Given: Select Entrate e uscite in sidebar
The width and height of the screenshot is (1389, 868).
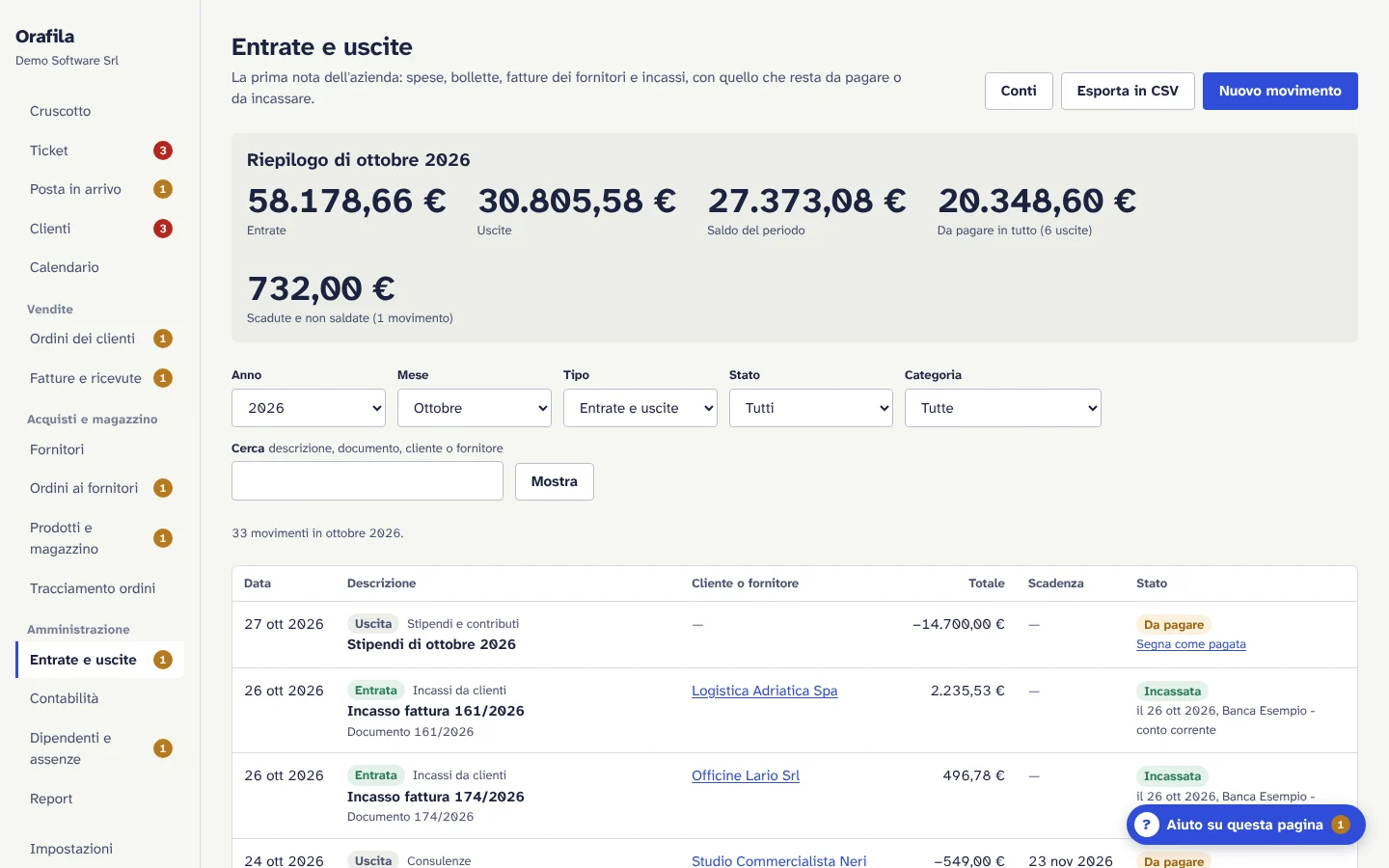Looking at the screenshot, I should pyautogui.click(x=99, y=660).
